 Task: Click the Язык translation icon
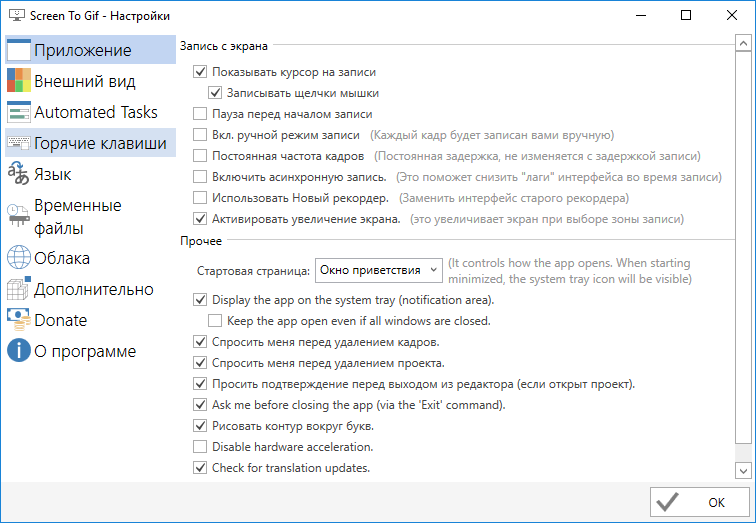pos(19,174)
